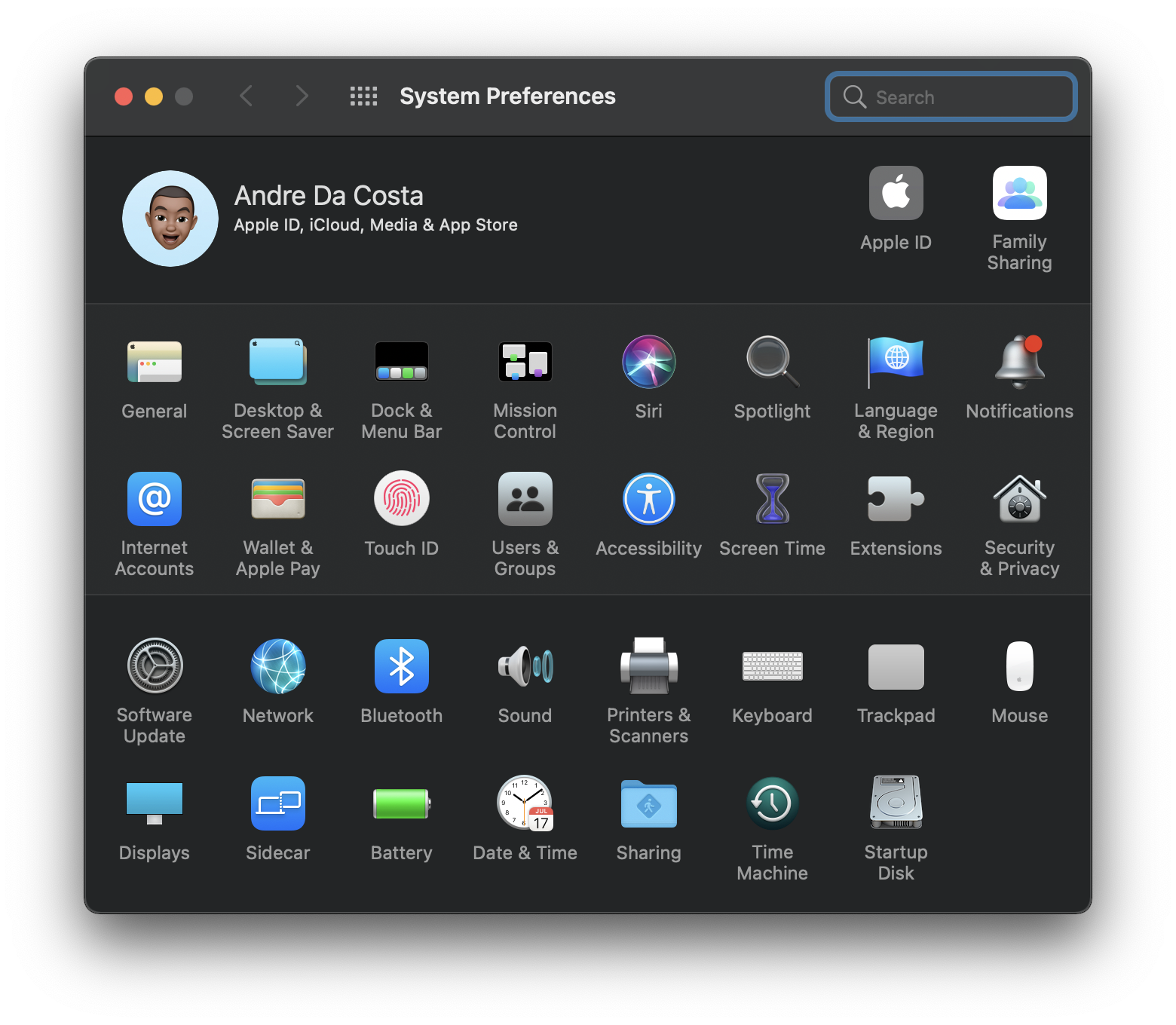This screenshot has height=1025, width=1176.
Task: Go forward with the right chevron
Action: click(302, 96)
